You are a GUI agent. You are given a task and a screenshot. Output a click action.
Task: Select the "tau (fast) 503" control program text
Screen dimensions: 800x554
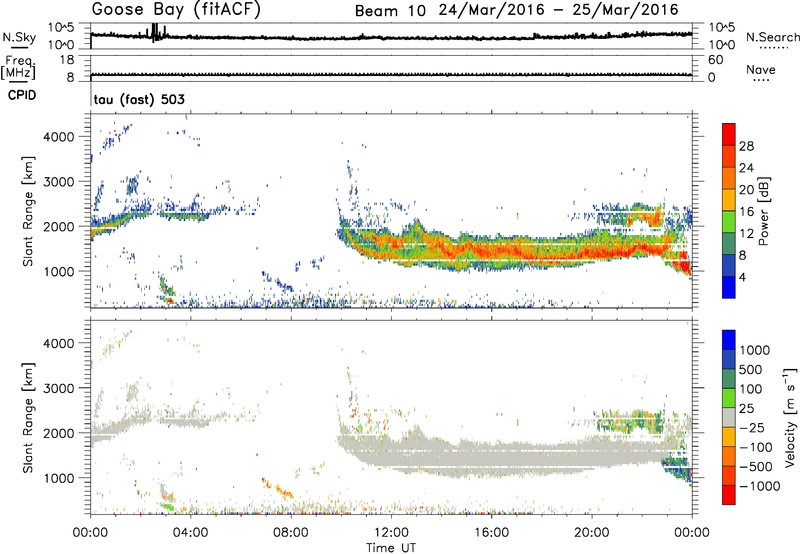pyautogui.click(x=139, y=99)
